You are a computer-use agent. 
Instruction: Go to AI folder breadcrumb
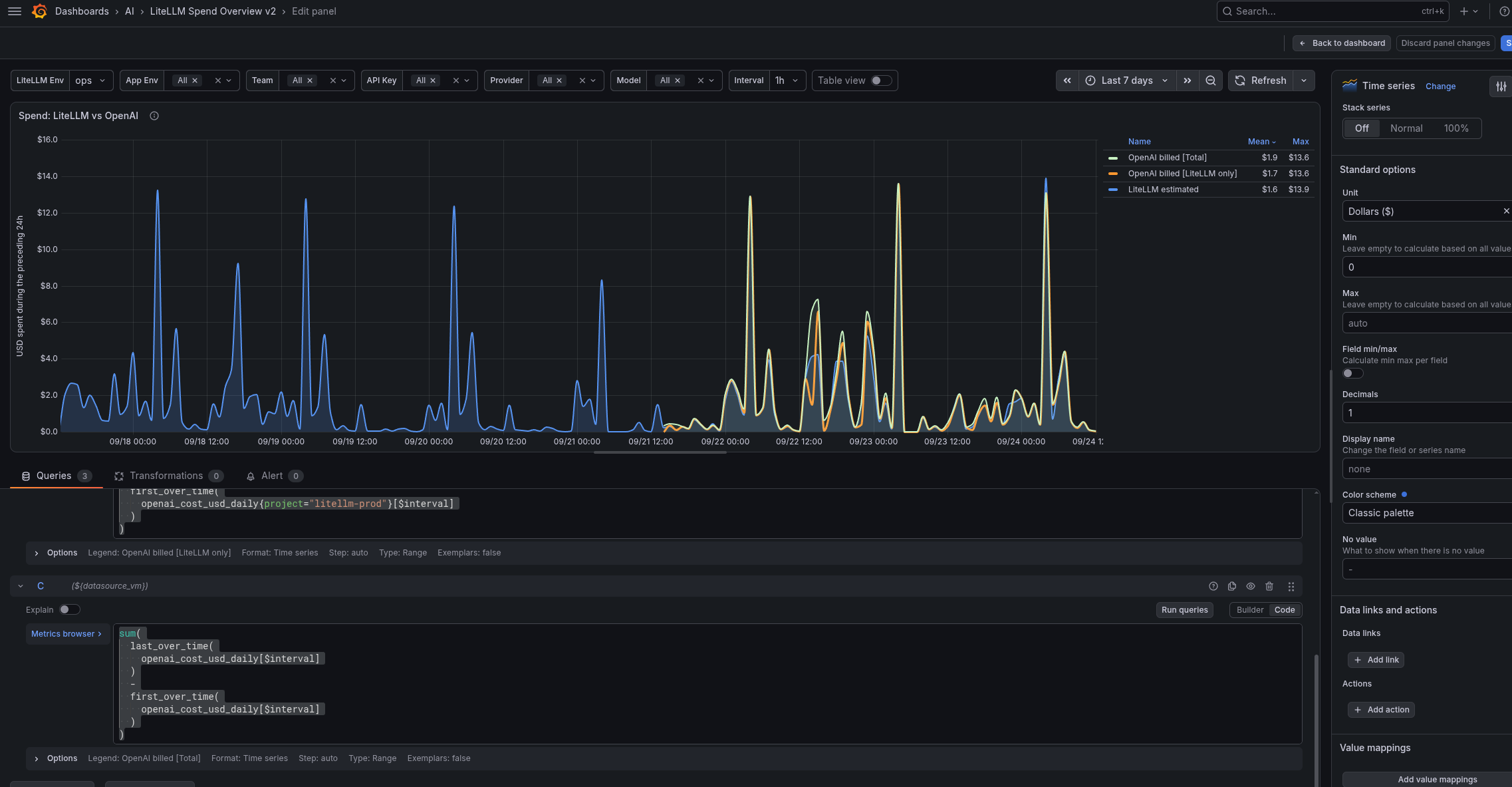(x=130, y=11)
